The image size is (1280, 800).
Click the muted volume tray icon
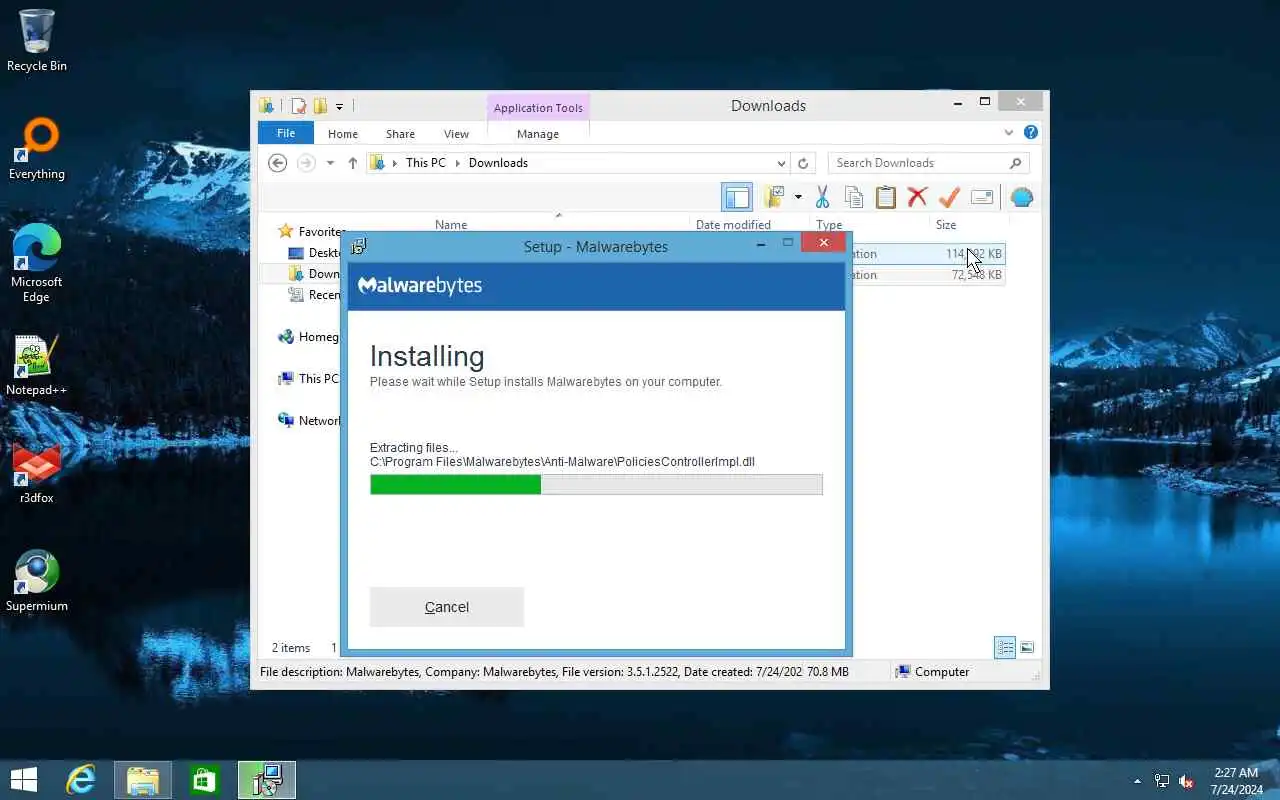point(1186,781)
